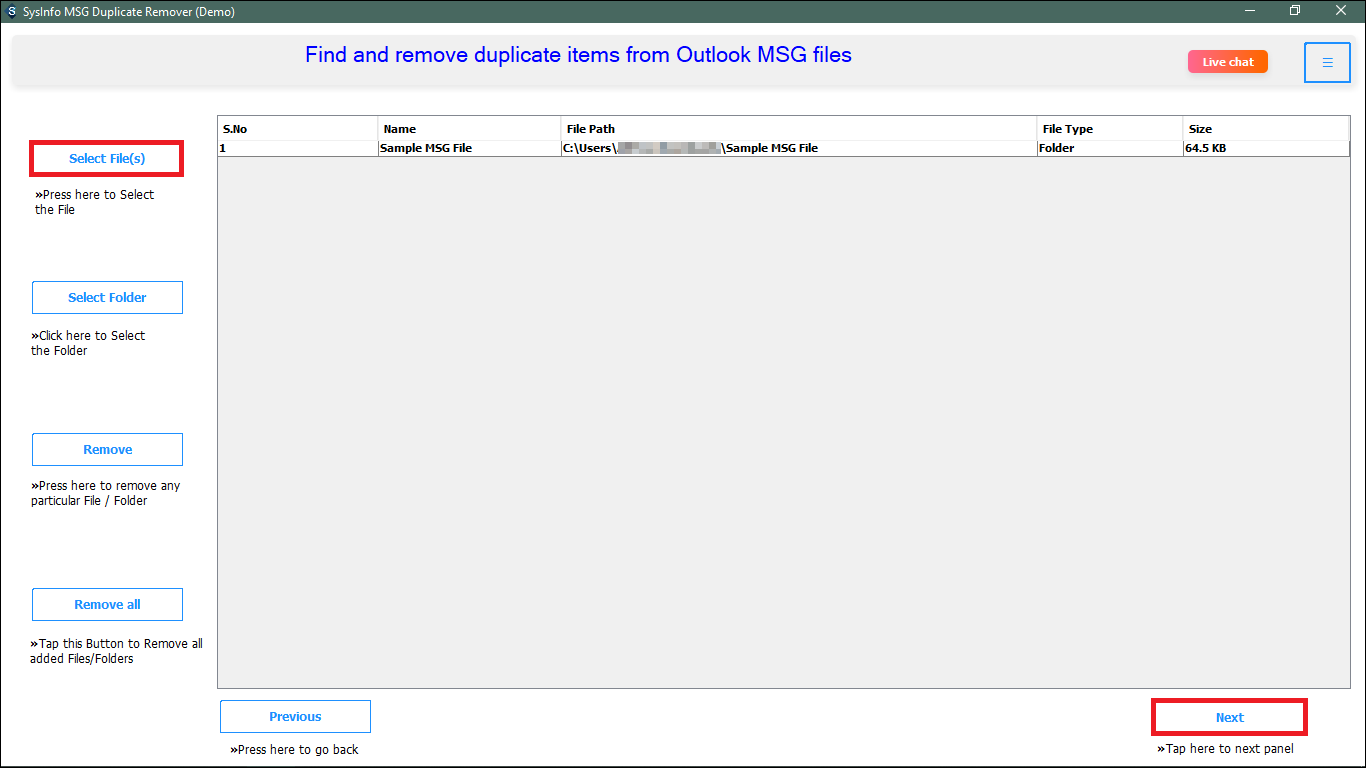Click the Select File(s) button
Screen dimensions: 1366x768
106,158
